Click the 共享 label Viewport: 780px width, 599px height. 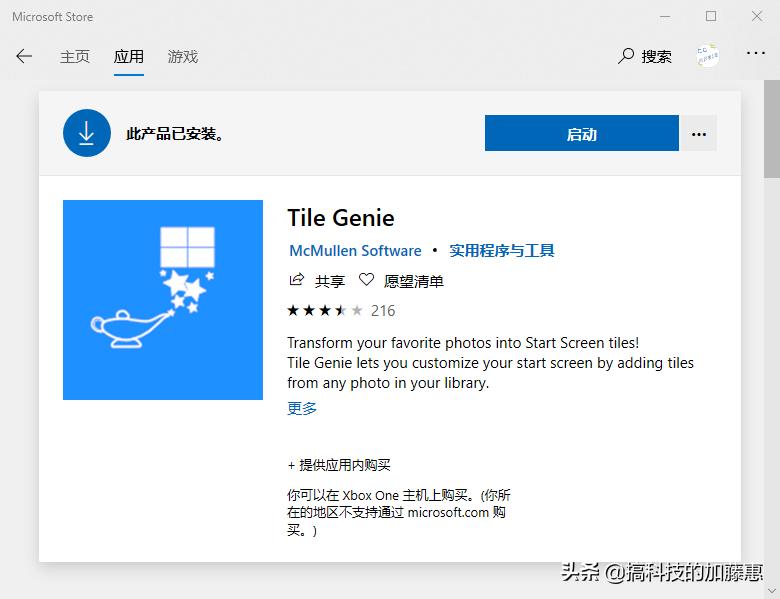point(330,281)
